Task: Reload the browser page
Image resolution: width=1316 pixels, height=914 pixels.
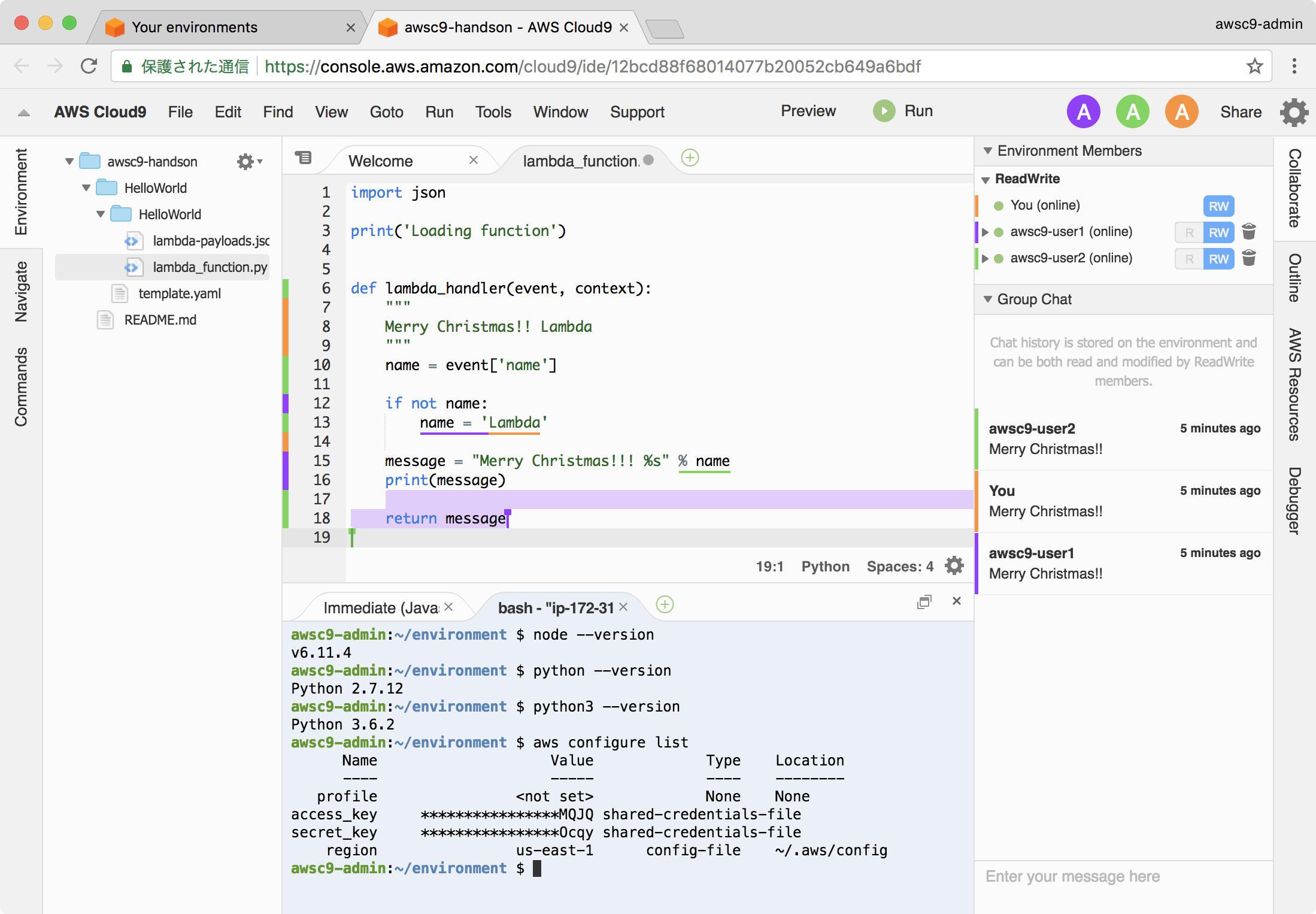Action: [89, 66]
